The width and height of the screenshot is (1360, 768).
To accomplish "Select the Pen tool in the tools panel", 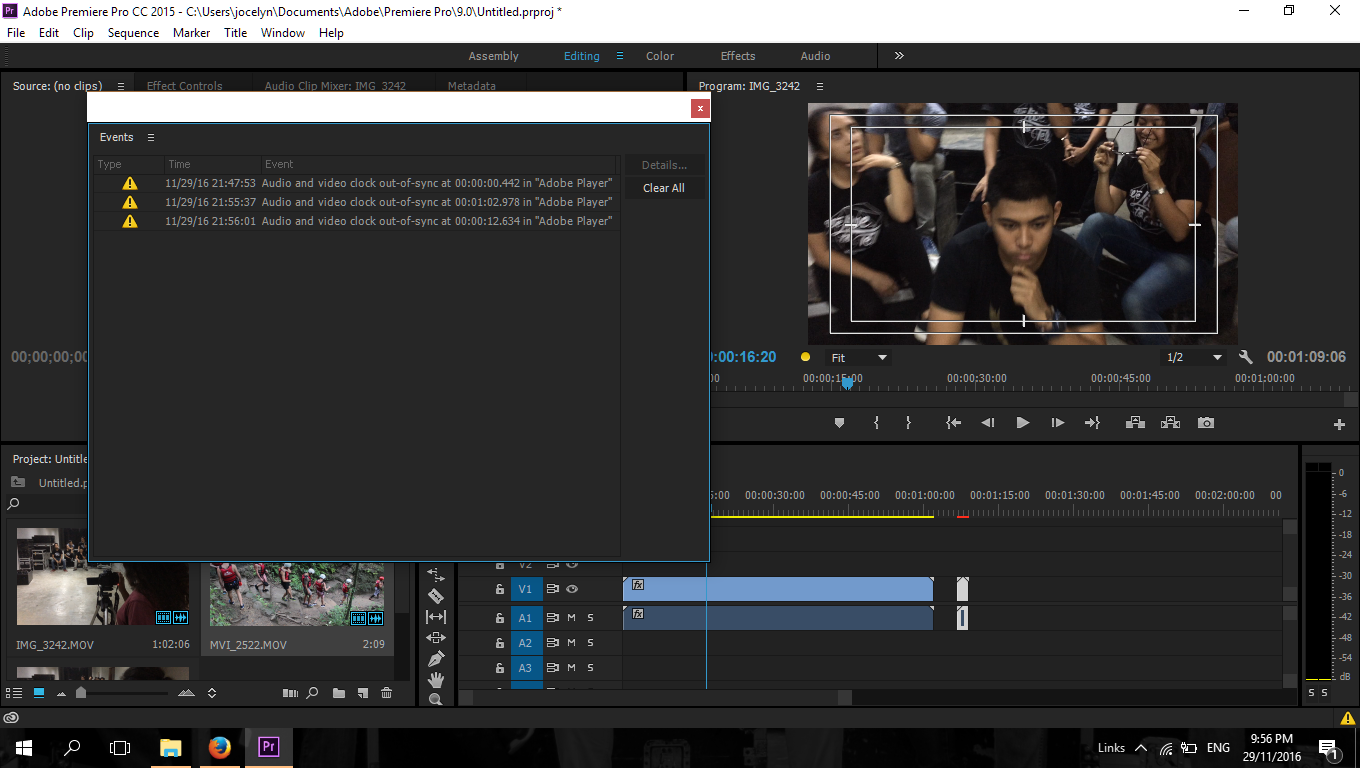I will [x=436, y=659].
